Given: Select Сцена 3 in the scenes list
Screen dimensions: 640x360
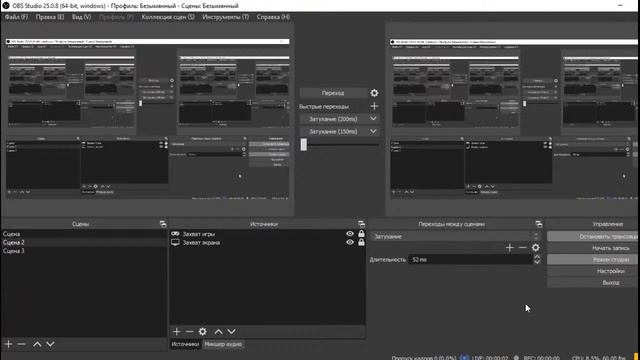Looking at the screenshot, I should click(84, 251).
